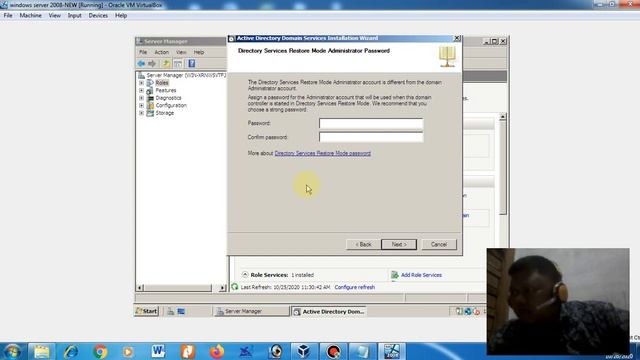This screenshot has height=360, width=640.
Task: Select the Server Manager root tree node
Action: tap(186, 75)
